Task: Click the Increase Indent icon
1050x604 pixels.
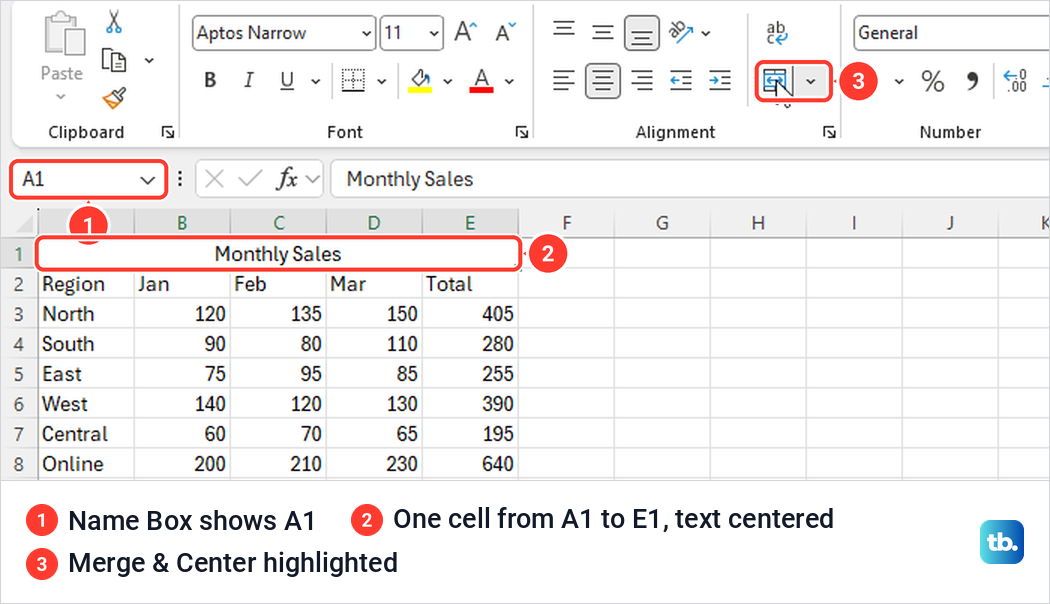Action: [x=720, y=80]
